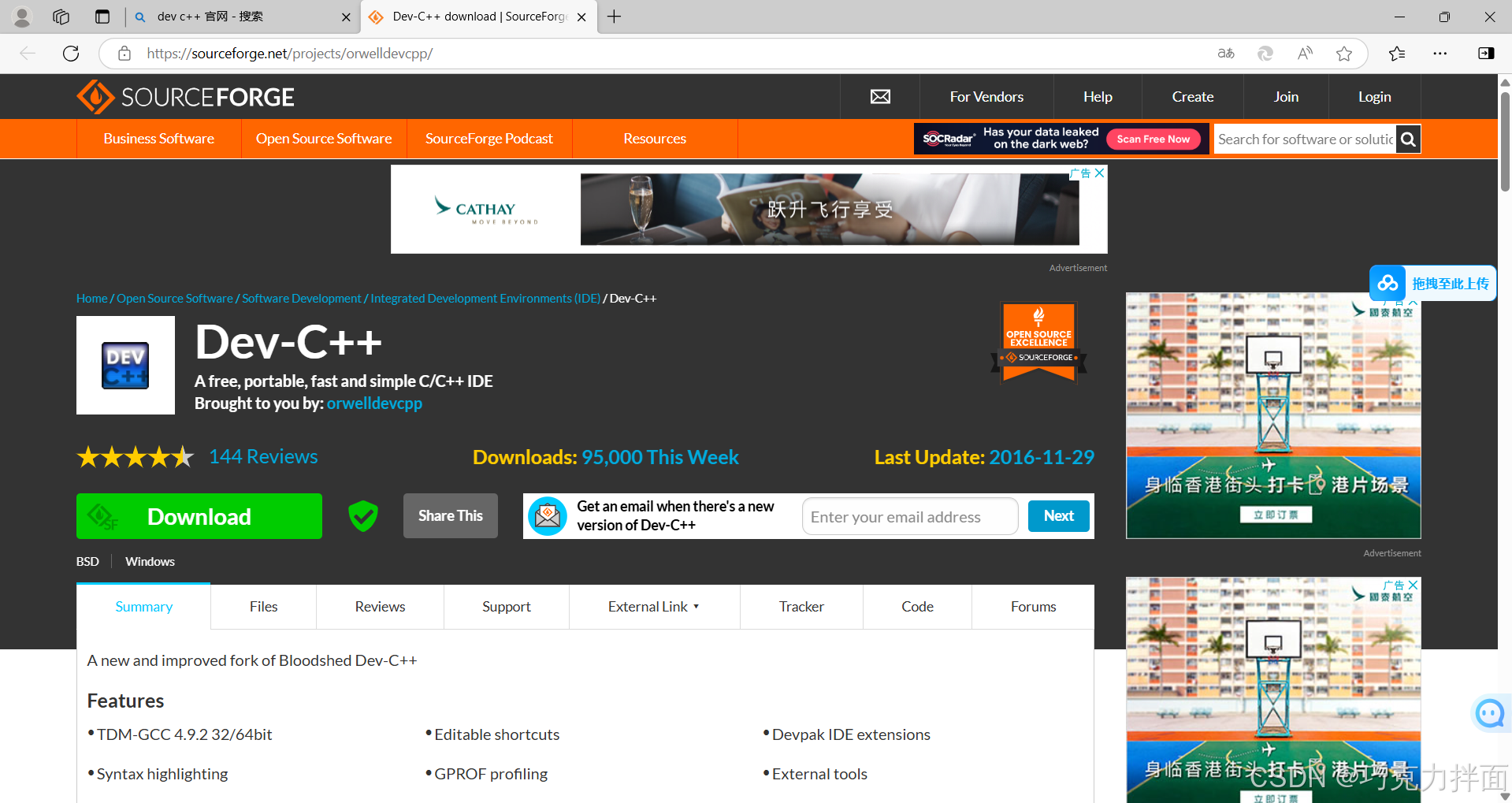
Task: Toggle the browser sidebar icon
Action: (1486, 54)
